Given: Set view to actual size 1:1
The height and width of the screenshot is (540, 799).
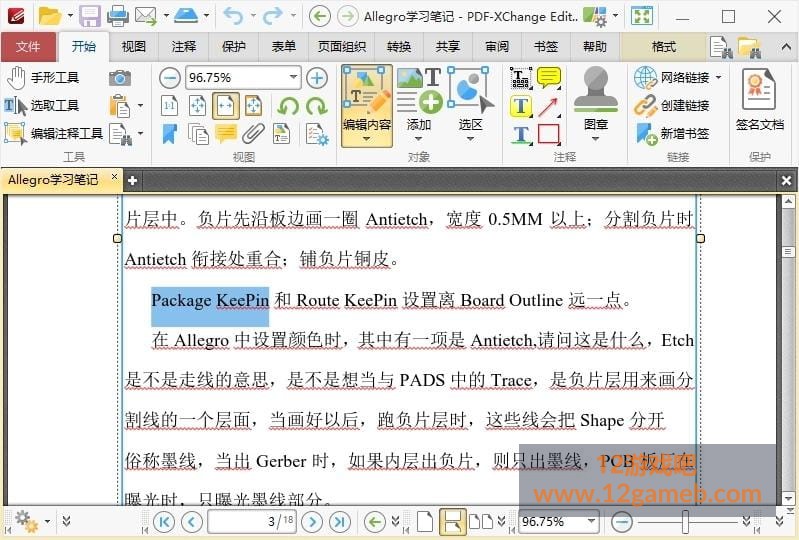Looking at the screenshot, I should [x=170, y=106].
